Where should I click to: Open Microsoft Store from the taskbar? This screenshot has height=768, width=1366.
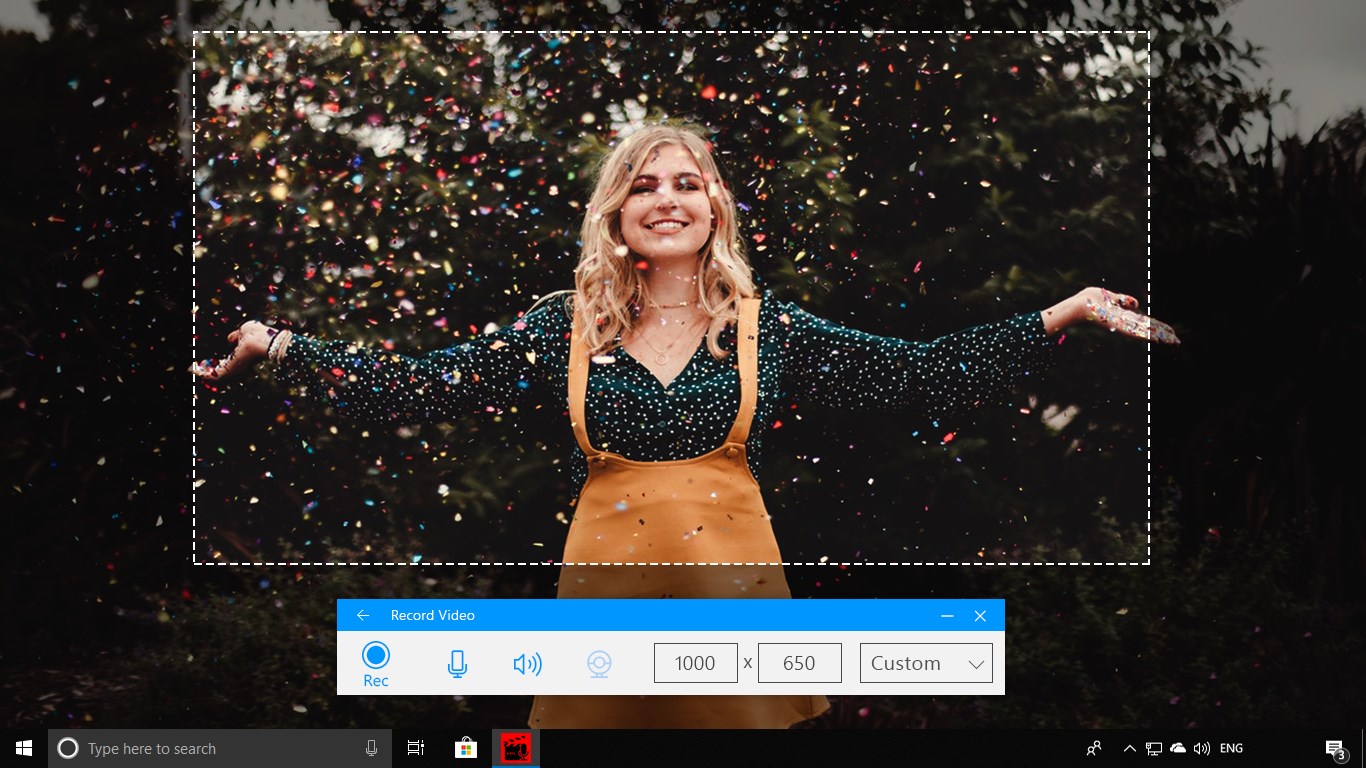(x=466, y=747)
